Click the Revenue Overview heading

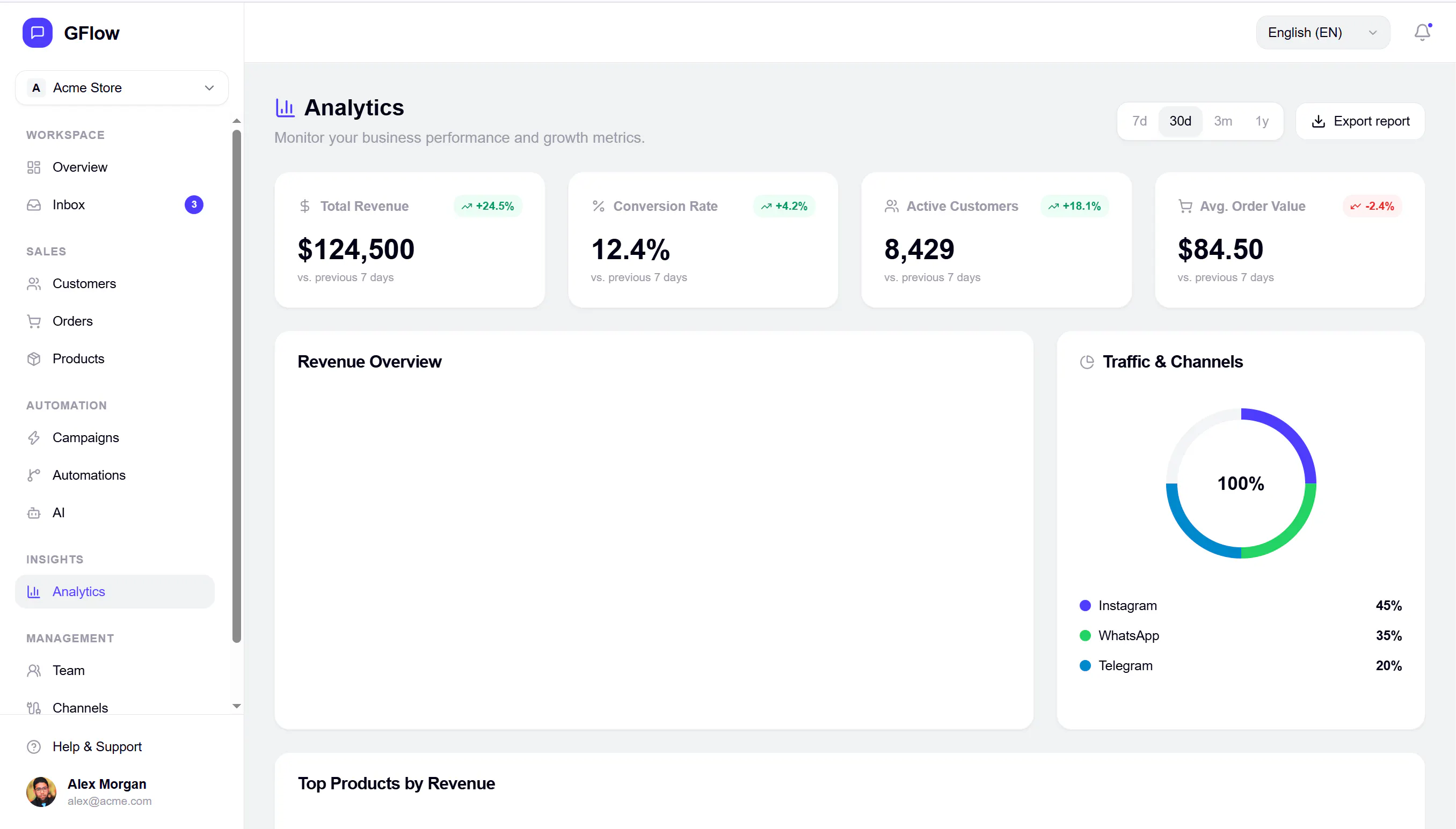click(370, 362)
